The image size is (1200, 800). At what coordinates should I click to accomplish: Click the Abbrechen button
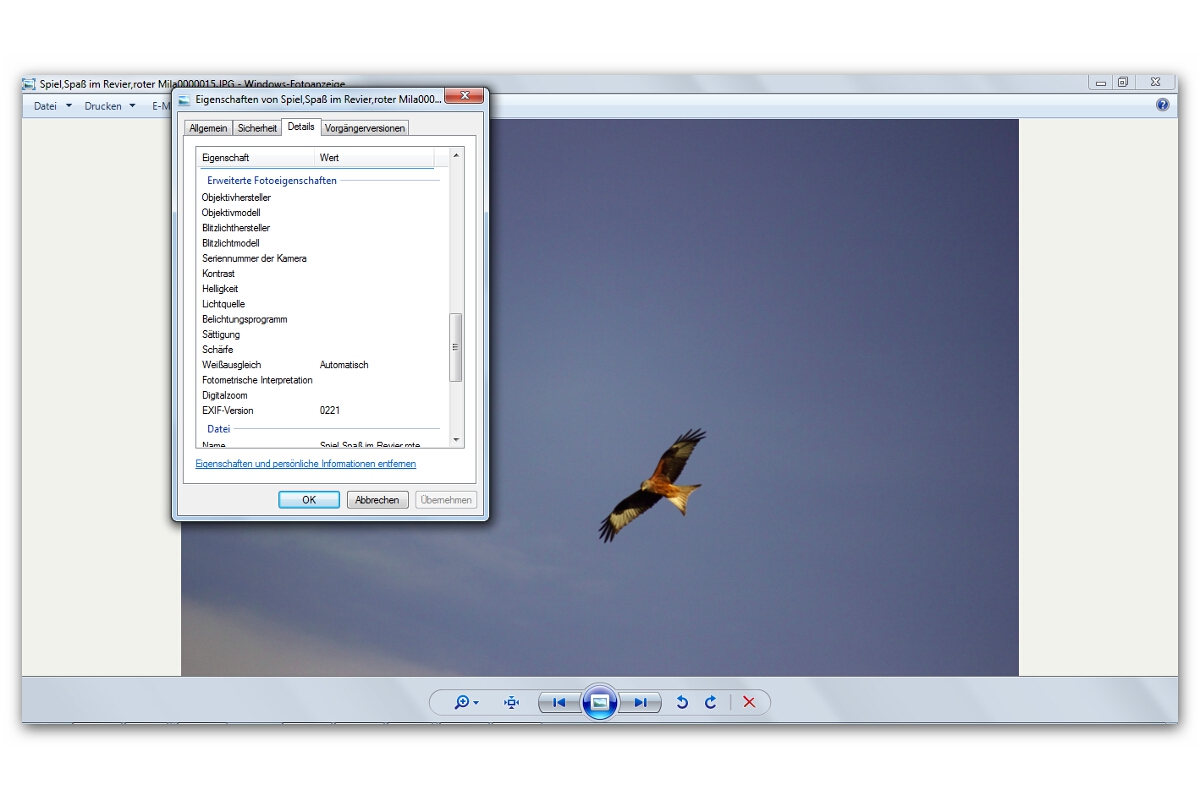(x=377, y=500)
